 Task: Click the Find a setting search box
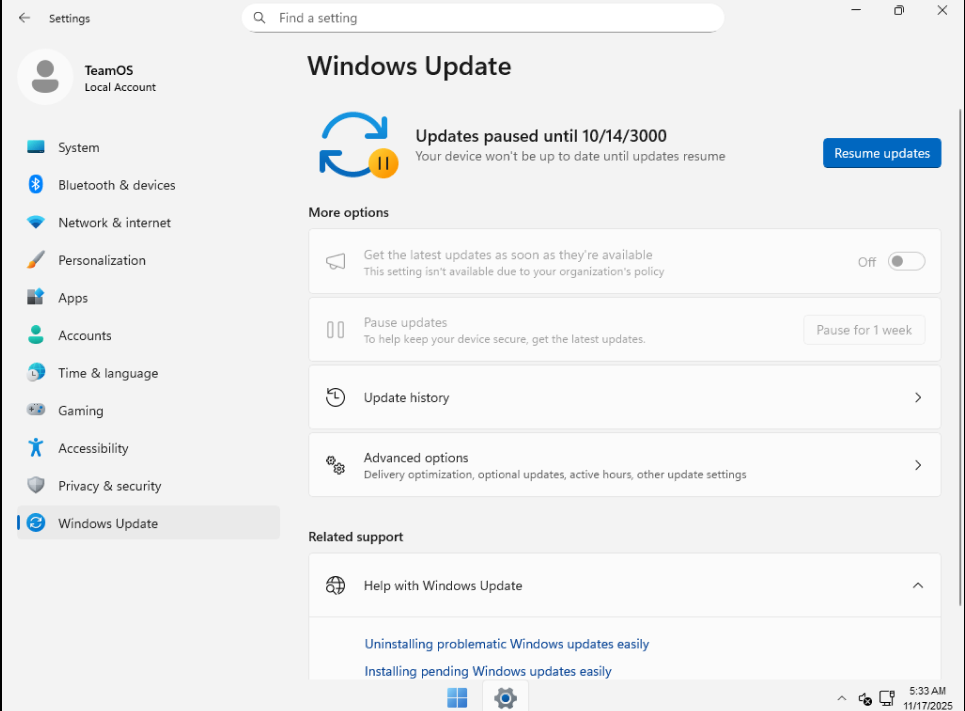point(483,18)
